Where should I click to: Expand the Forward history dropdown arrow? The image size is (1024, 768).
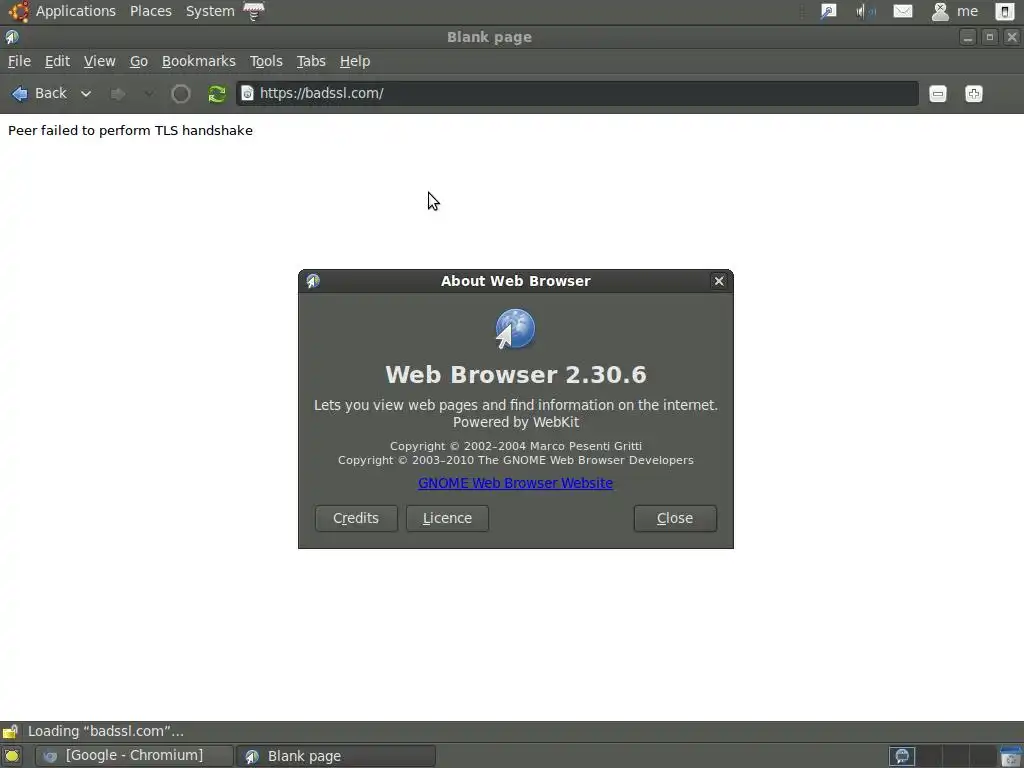(150, 94)
